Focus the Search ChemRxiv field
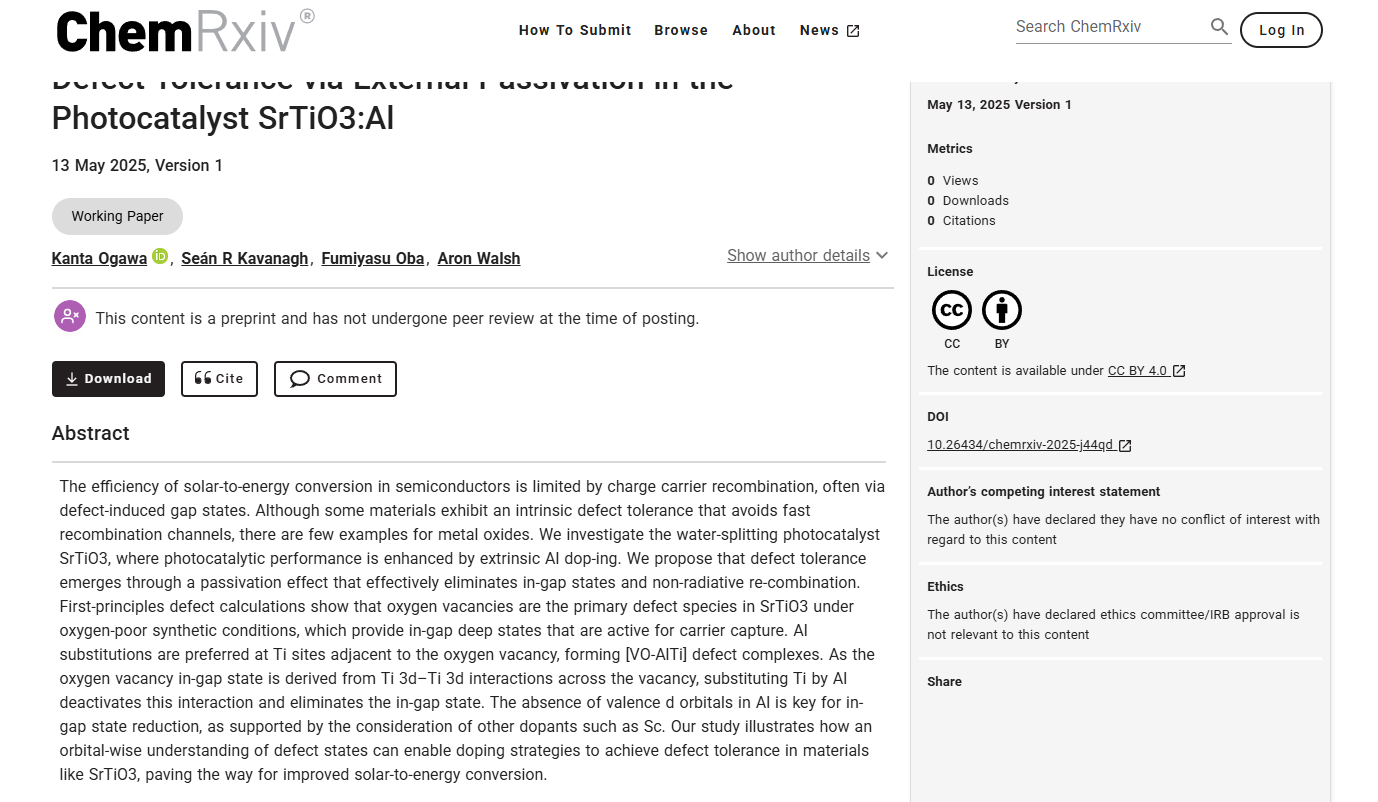The image size is (1378, 802). [x=1110, y=27]
